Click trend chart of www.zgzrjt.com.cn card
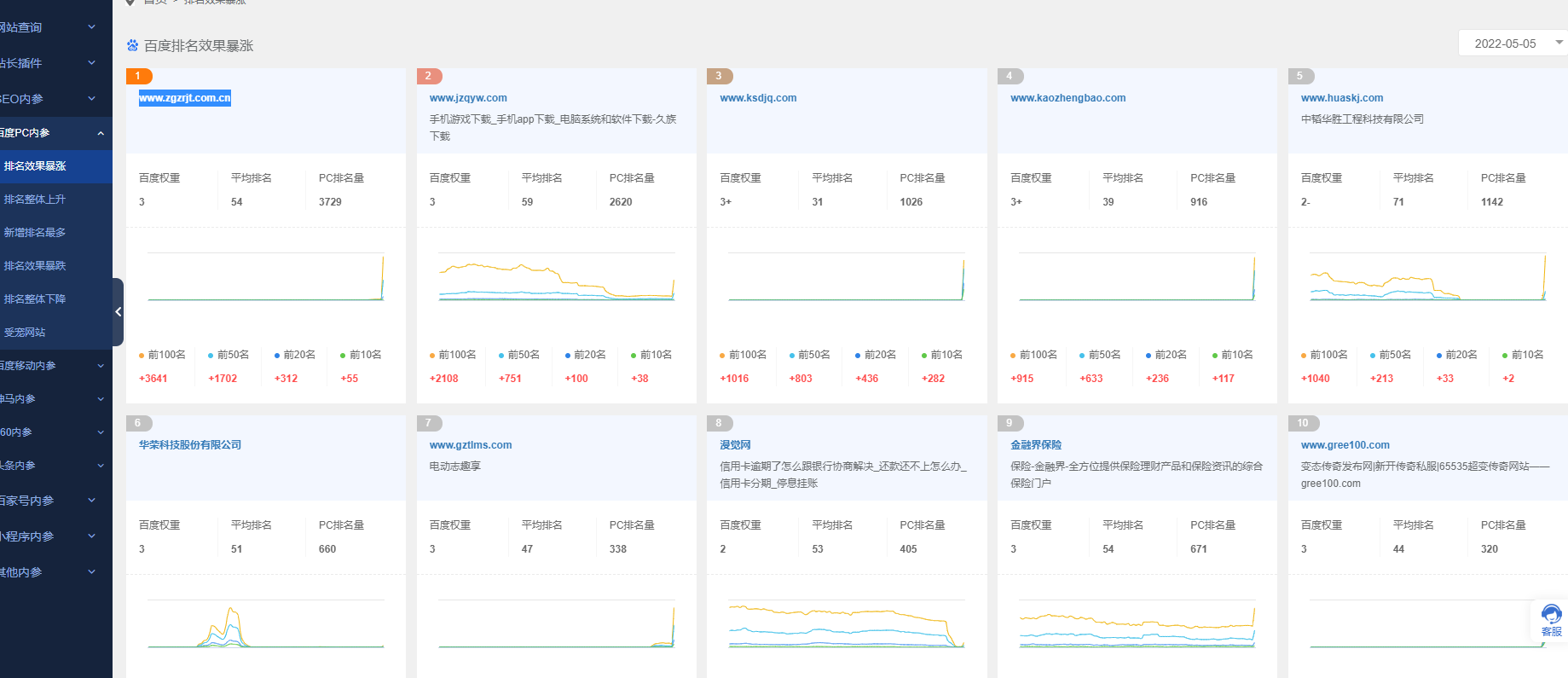This screenshot has width=1568, height=678. pyautogui.click(x=266, y=277)
